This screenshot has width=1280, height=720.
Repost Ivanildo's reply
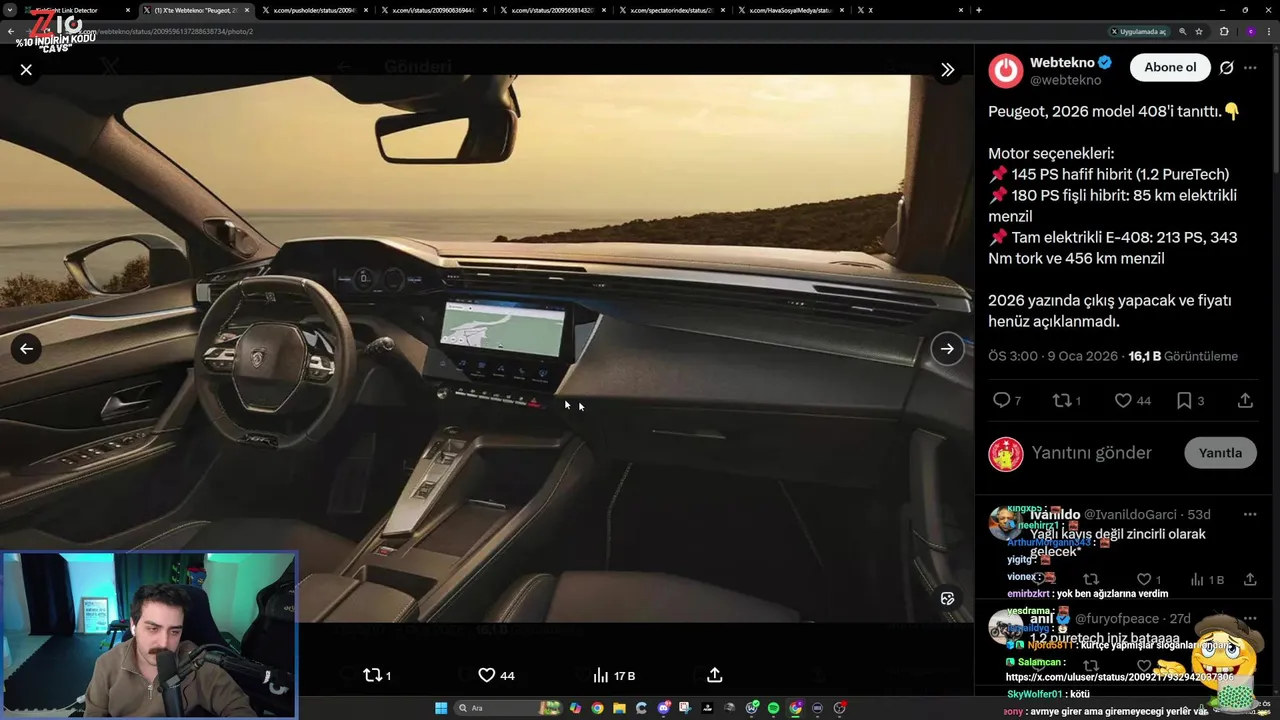1091,579
